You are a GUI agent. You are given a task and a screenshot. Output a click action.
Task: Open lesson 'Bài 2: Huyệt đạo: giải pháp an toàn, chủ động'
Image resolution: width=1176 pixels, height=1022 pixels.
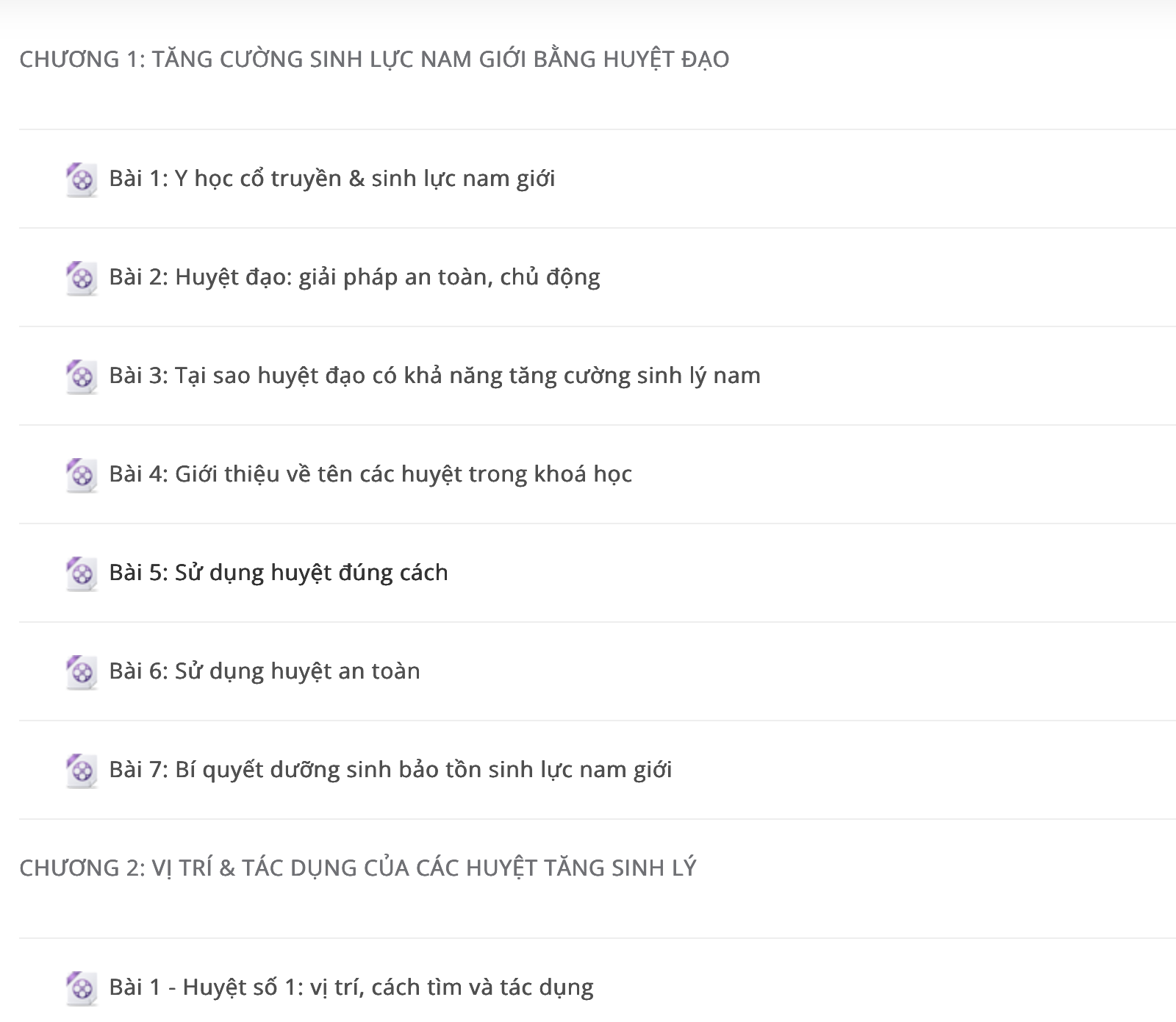354,277
